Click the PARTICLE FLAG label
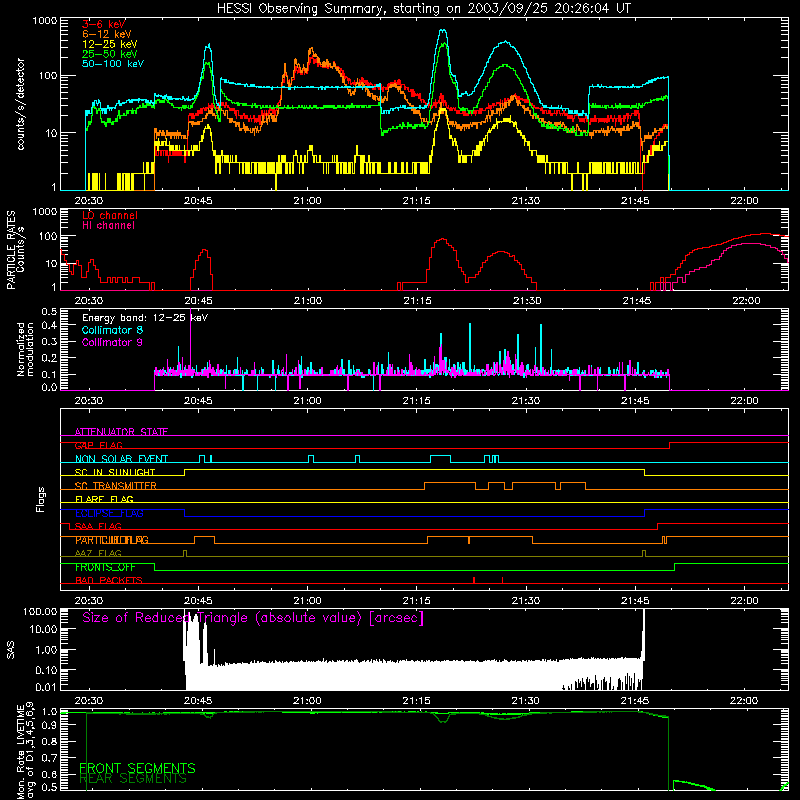This screenshot has height=800, width=800. (x=112, y=540)
